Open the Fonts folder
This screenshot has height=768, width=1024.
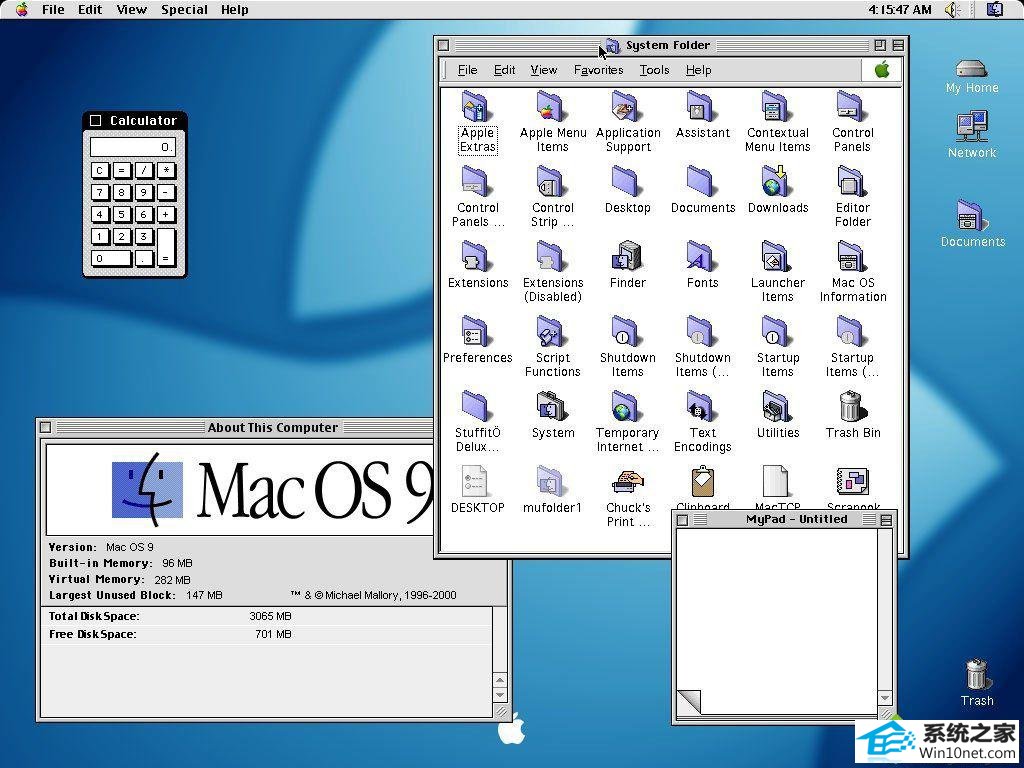703,258
